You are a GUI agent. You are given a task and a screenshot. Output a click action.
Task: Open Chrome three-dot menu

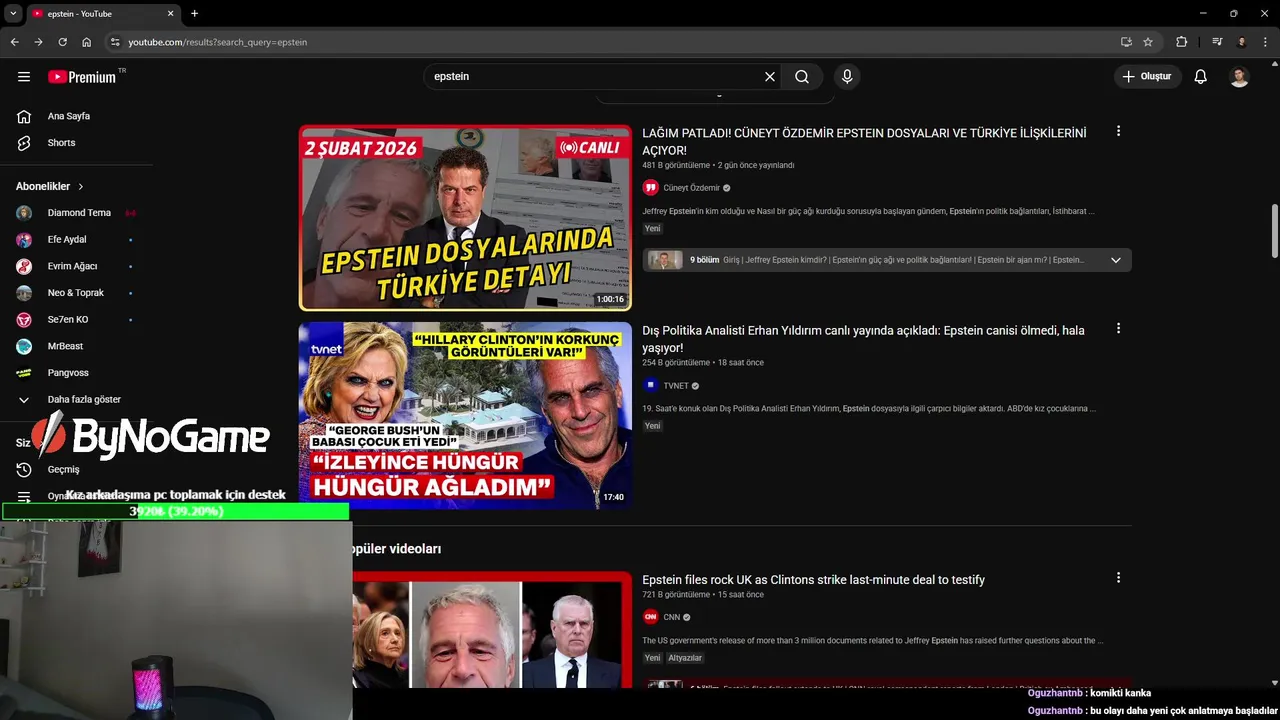(x=1265, y=42)
